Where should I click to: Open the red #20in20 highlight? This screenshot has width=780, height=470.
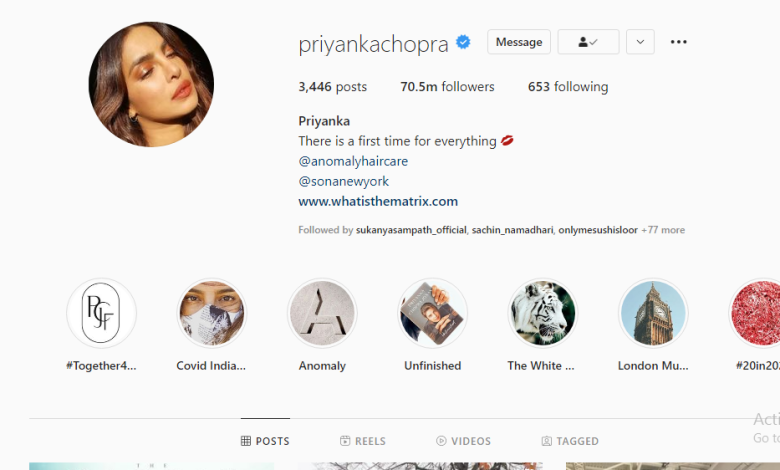coord(755,313)
